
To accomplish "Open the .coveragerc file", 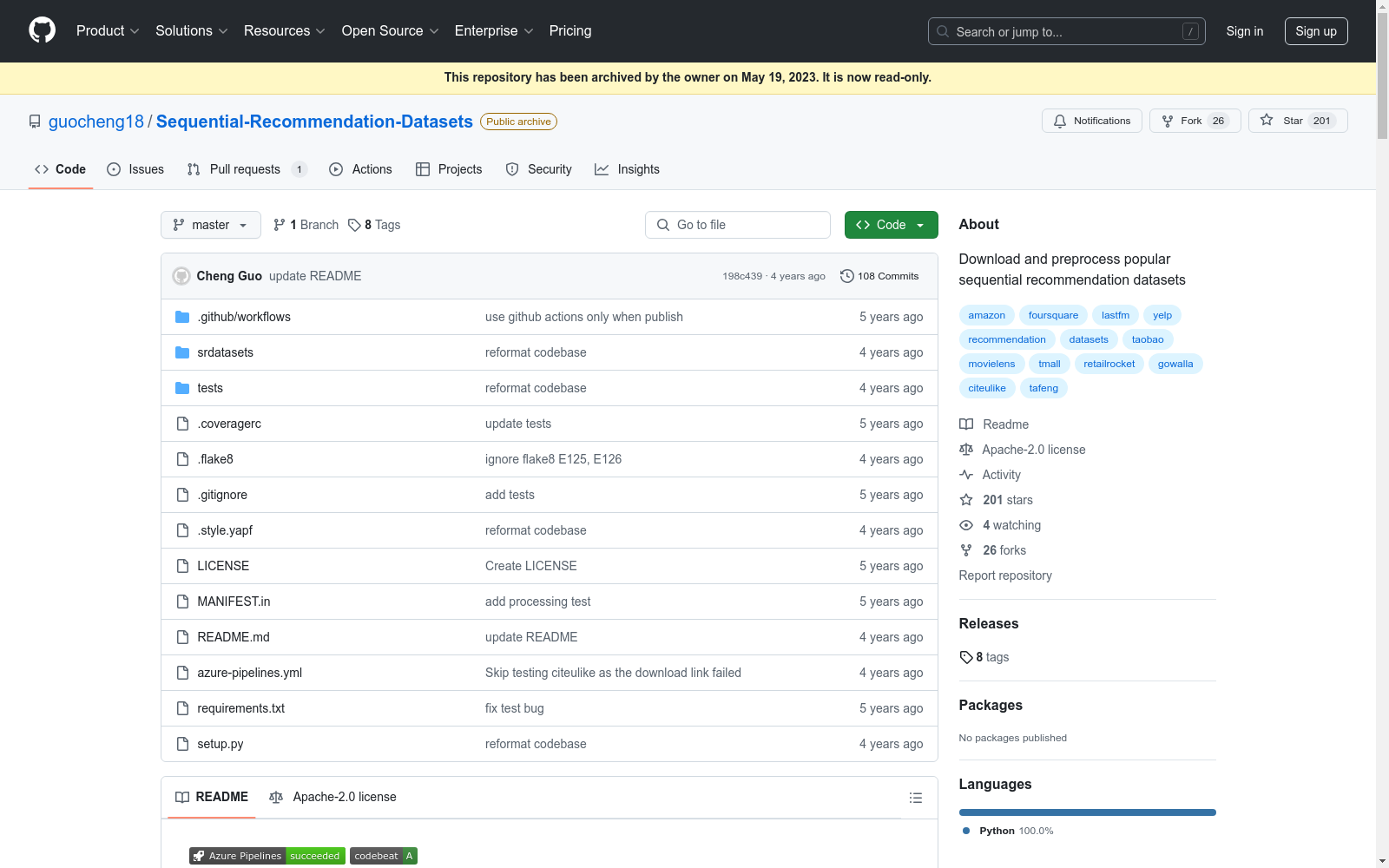I will 229,424.
